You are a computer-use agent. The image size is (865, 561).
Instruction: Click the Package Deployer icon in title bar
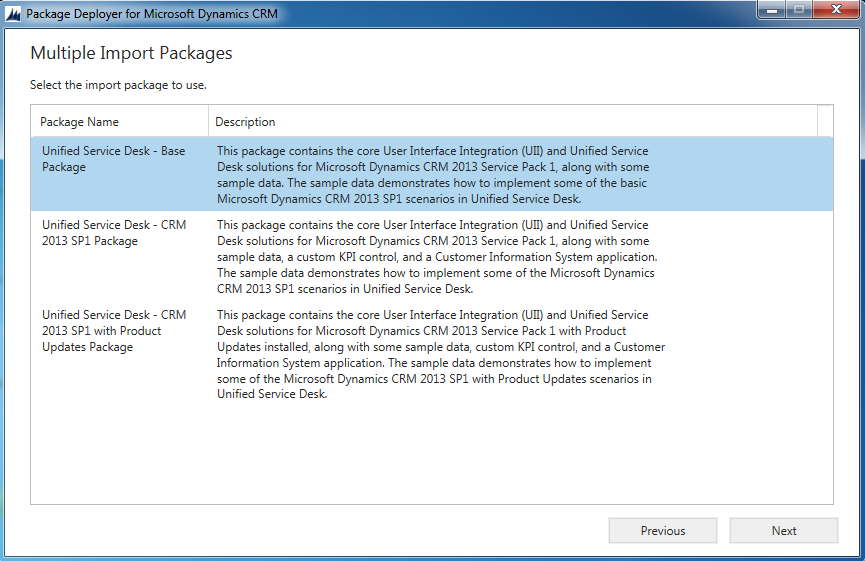[x=13, y=14]
